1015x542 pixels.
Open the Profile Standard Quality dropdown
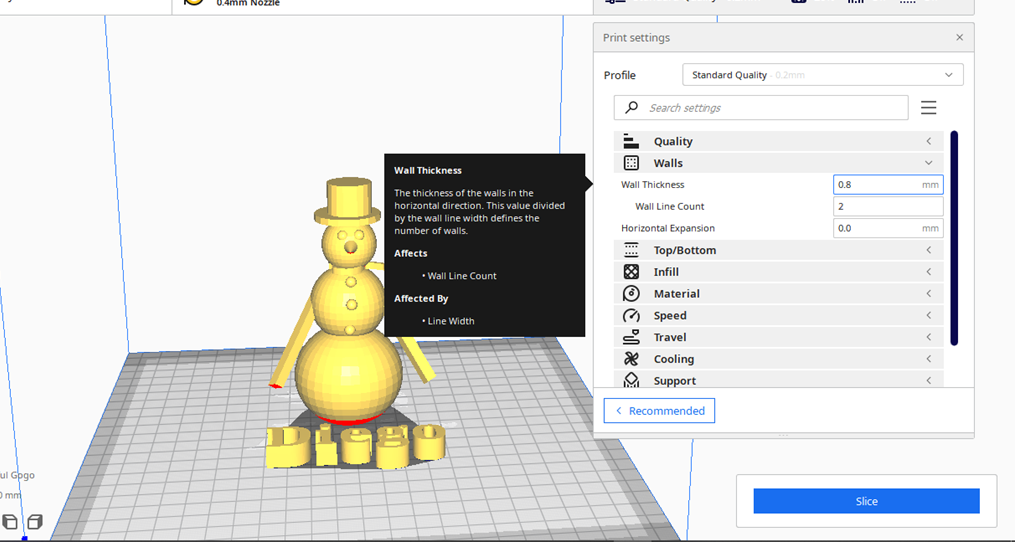pyautogui.click(x=822, y=74)
